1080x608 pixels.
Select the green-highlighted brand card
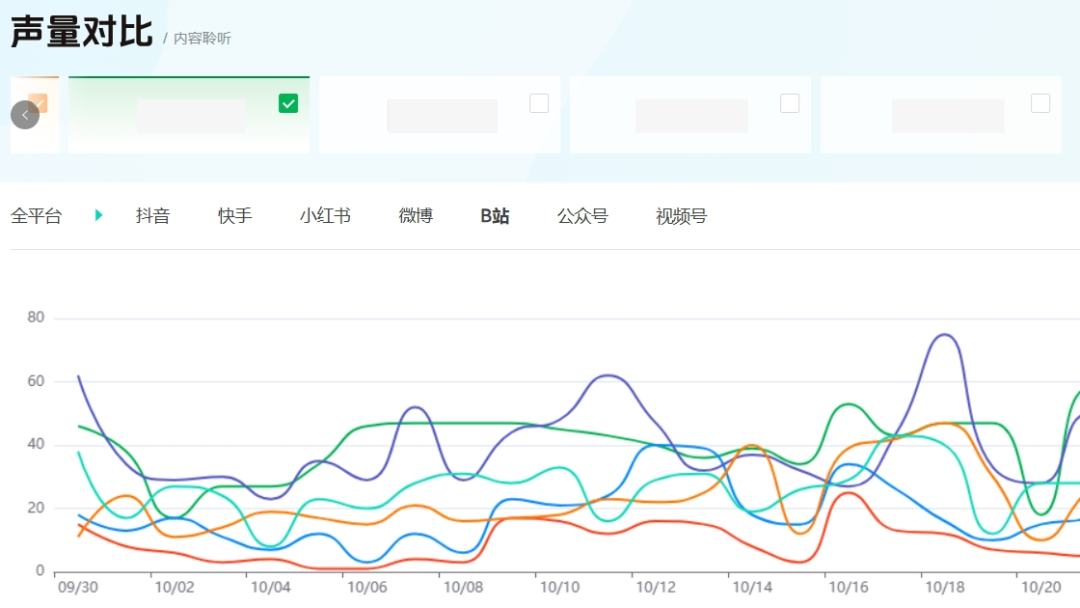189,114
